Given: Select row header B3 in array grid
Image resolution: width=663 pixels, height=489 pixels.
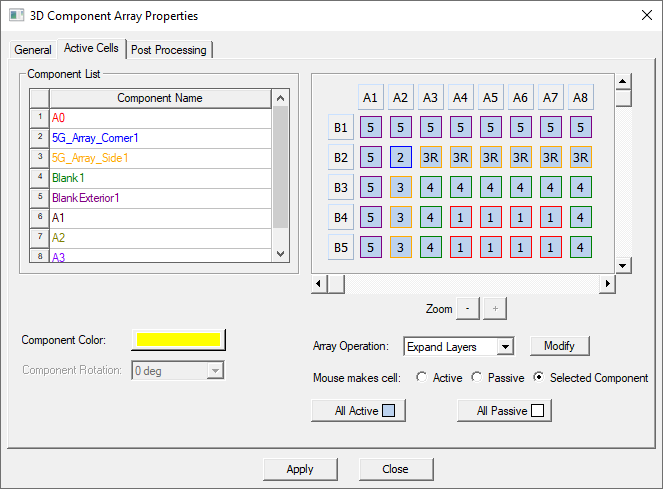Looking at the screenshot, I should click(x=341, y=187).
